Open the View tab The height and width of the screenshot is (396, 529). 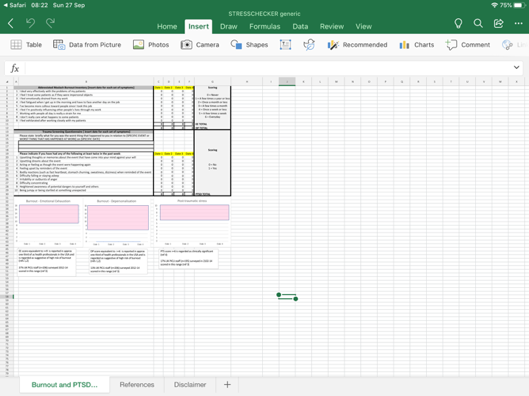(363, 26)
